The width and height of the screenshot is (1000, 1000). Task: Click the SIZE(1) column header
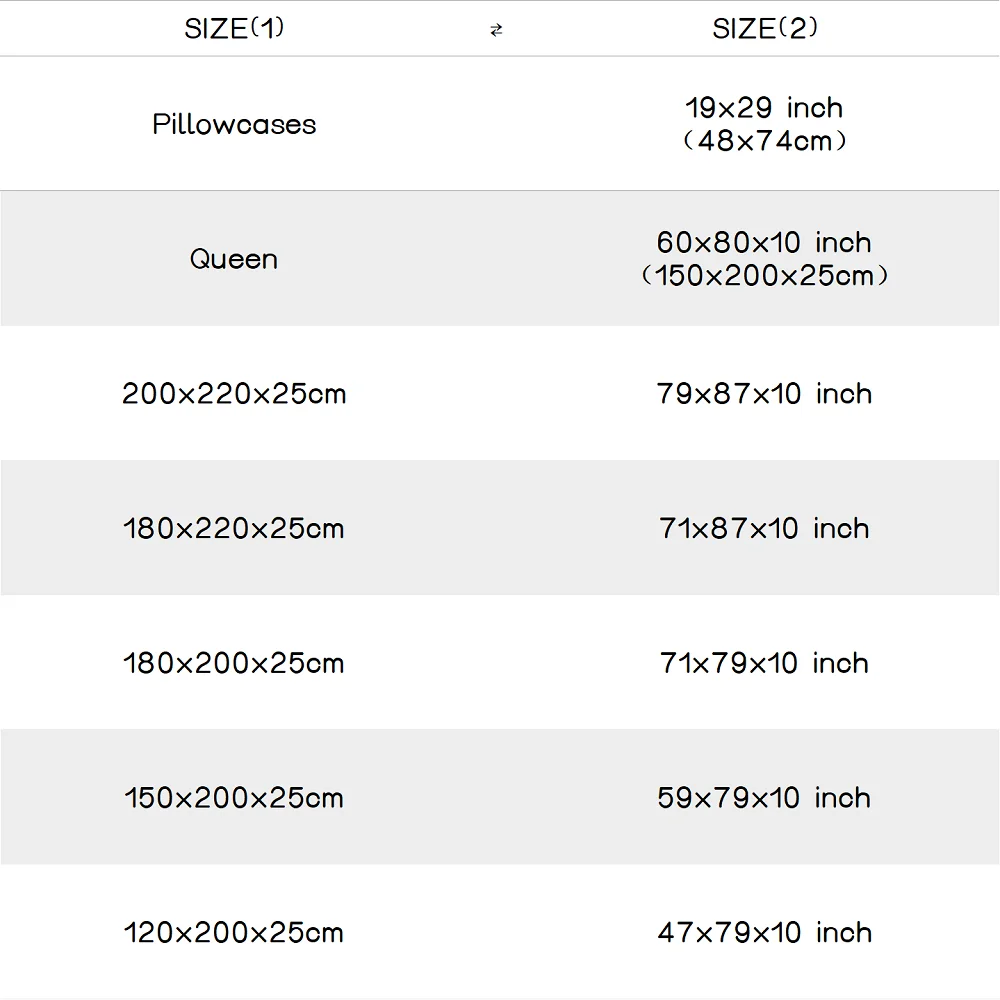234,29
